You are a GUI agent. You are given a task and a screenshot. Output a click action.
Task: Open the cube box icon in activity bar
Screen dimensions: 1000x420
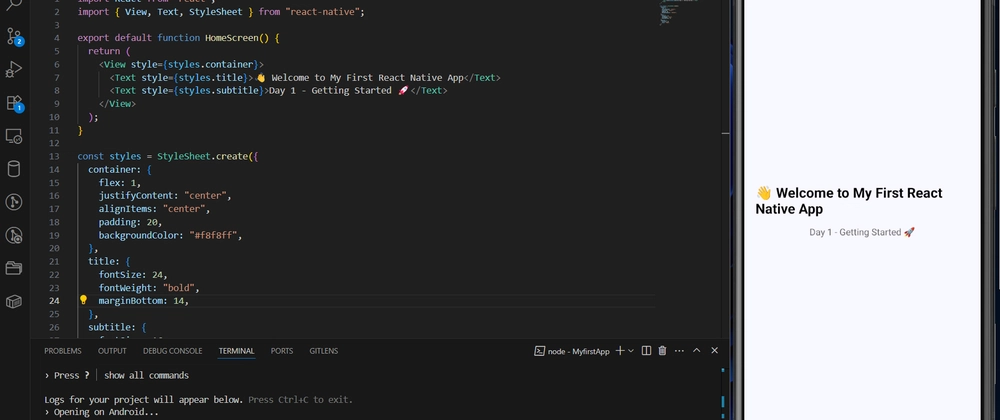coord(13,301)
